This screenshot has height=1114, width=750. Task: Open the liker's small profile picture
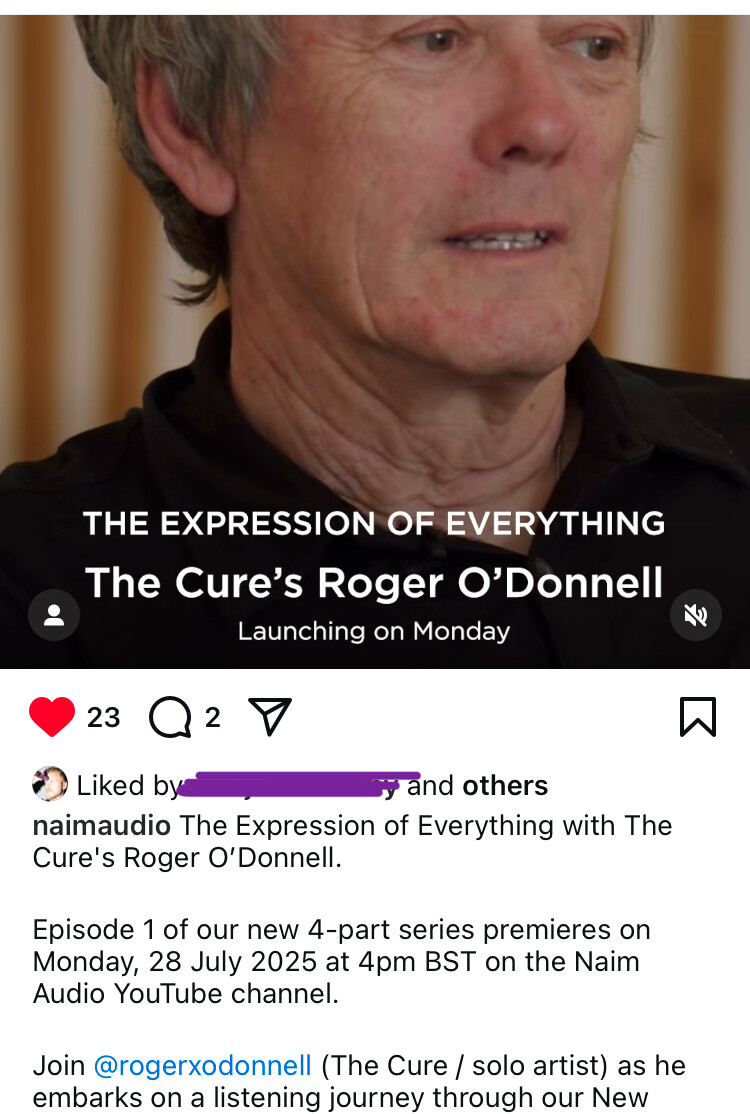click(50, 784)
